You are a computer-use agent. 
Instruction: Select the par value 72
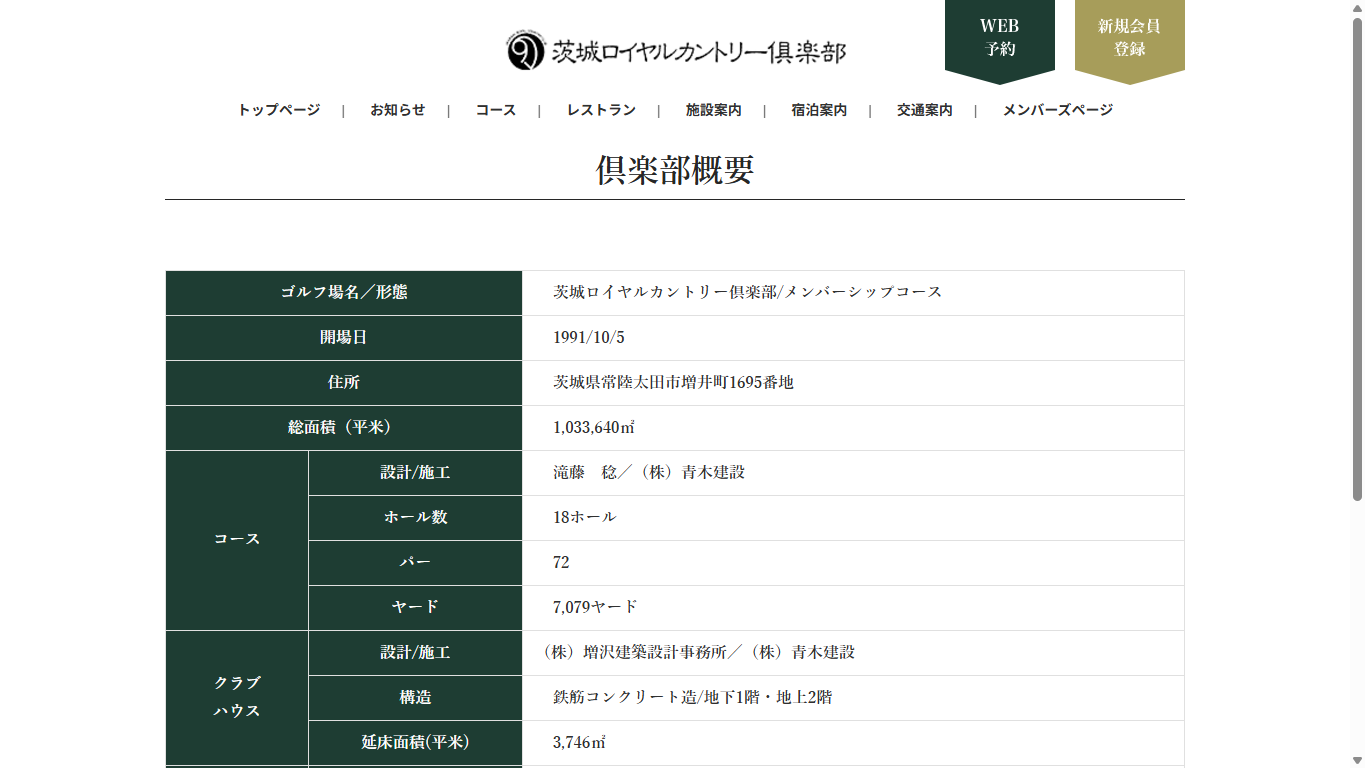(561, 563)
